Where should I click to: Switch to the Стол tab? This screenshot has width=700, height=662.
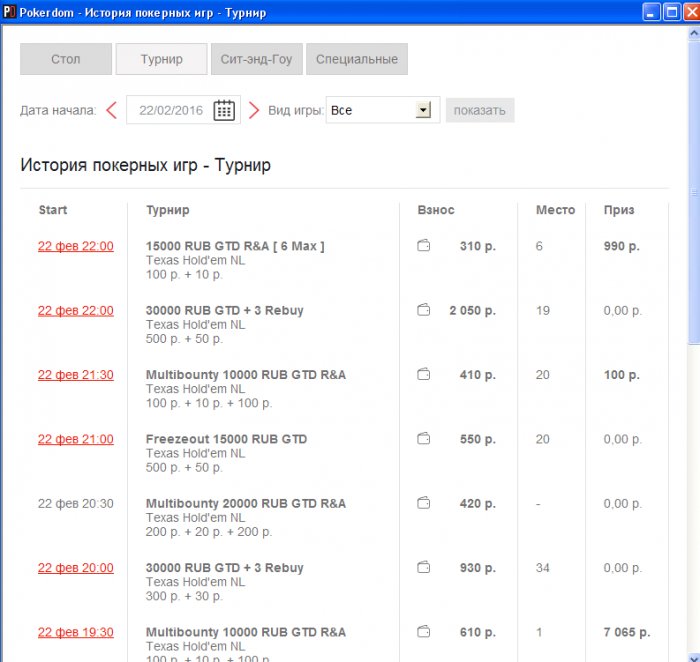[66, 59]
